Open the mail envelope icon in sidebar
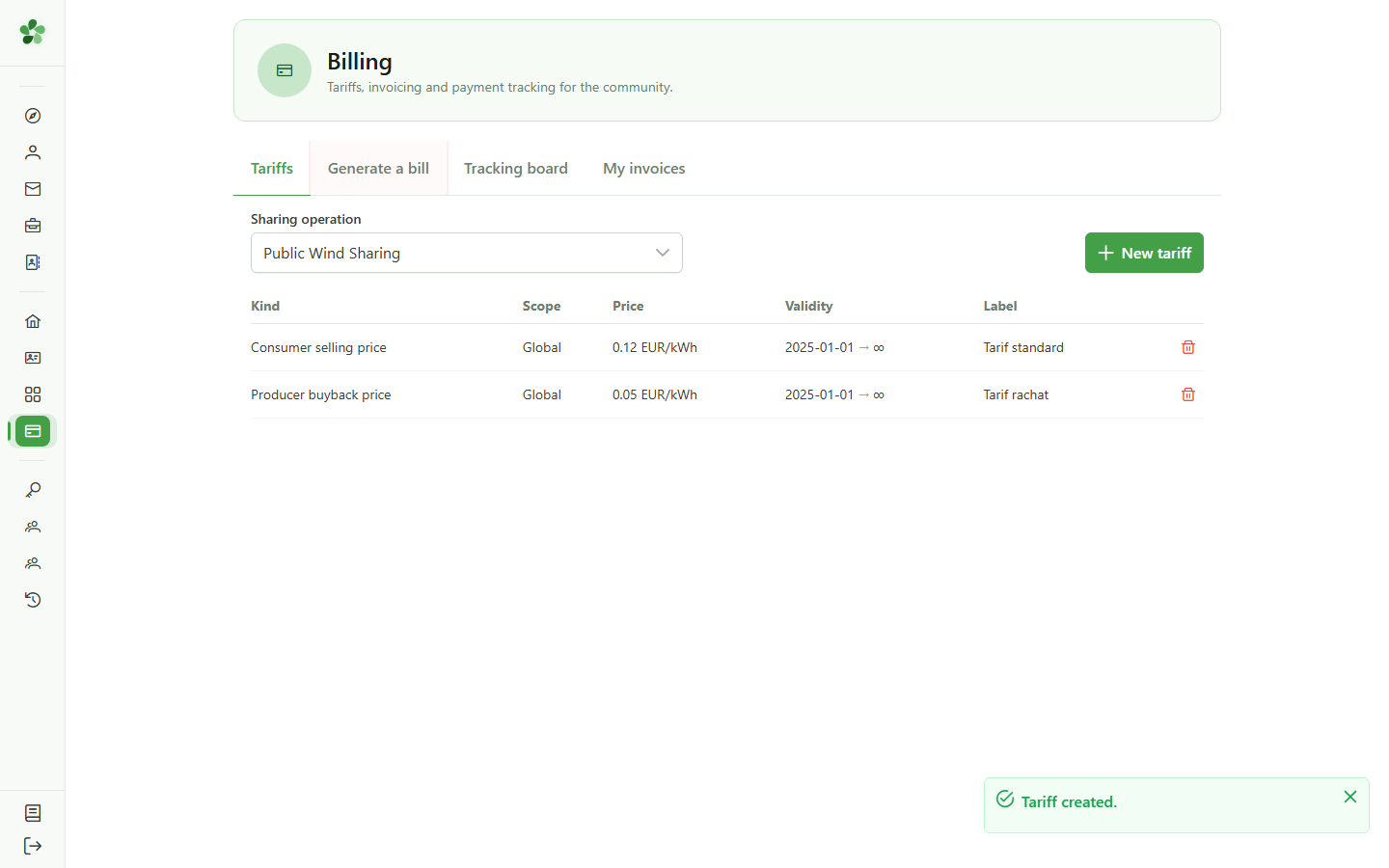The height and width of the screenshot is (868, 1389). tap(33, 189)
